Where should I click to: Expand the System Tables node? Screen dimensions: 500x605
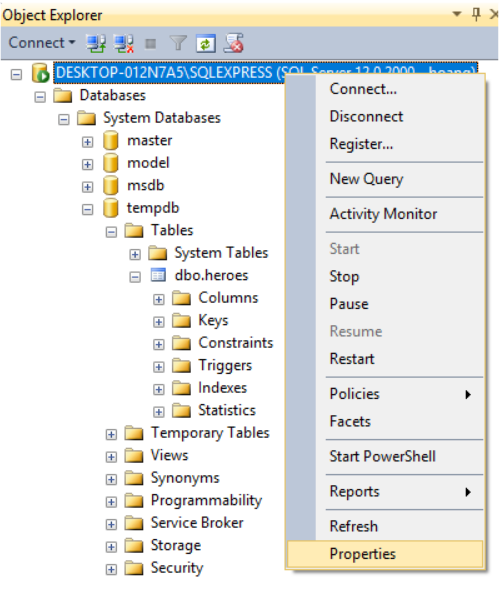(x=135, y=254)
